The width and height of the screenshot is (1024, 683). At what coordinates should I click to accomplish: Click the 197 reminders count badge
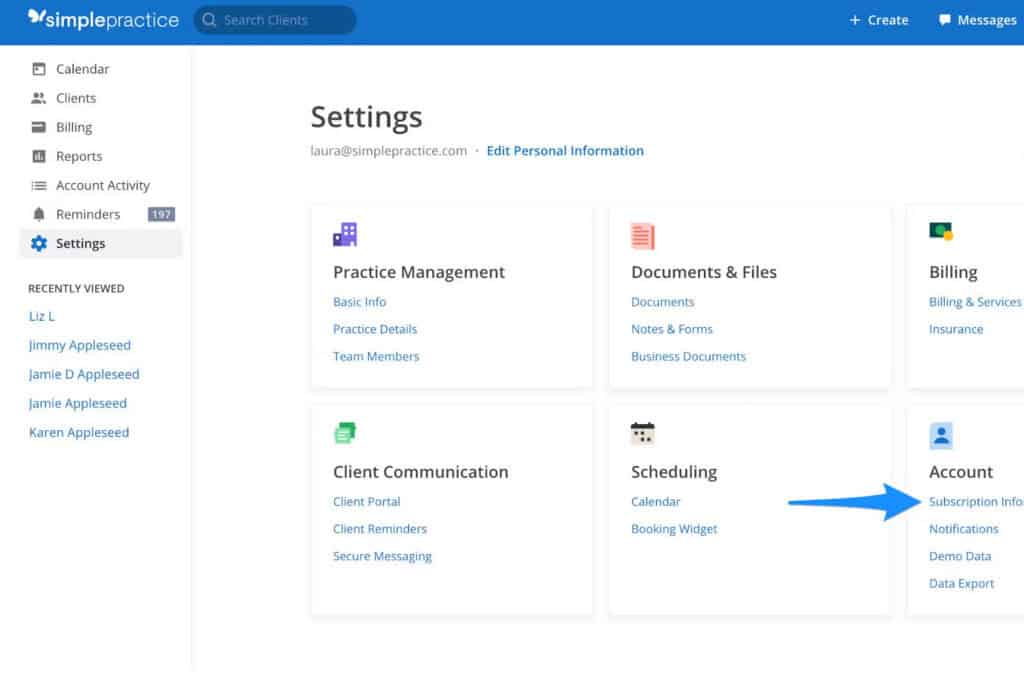(x=161, y=214)
